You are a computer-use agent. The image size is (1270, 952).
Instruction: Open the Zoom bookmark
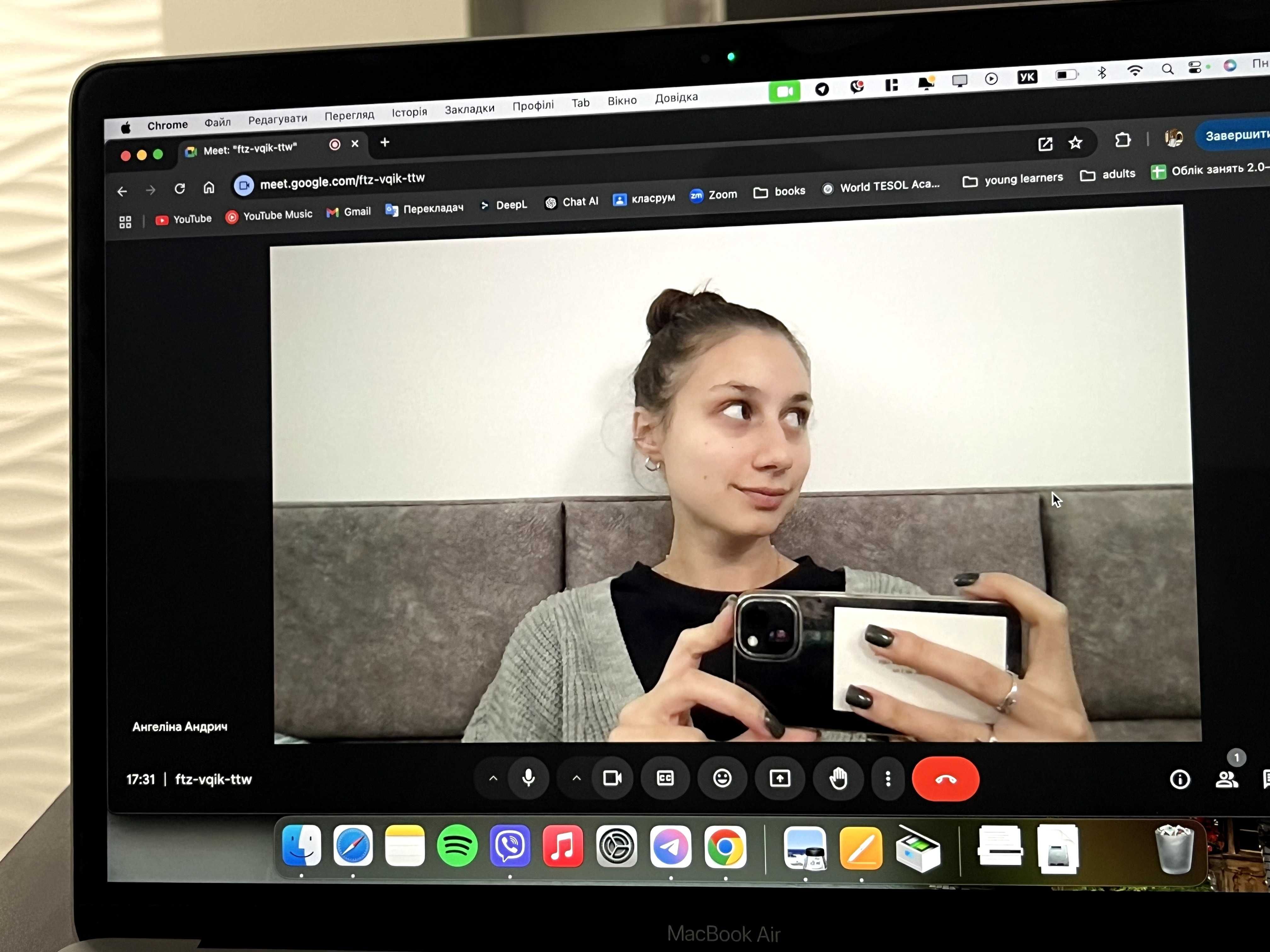pos(713,195)
